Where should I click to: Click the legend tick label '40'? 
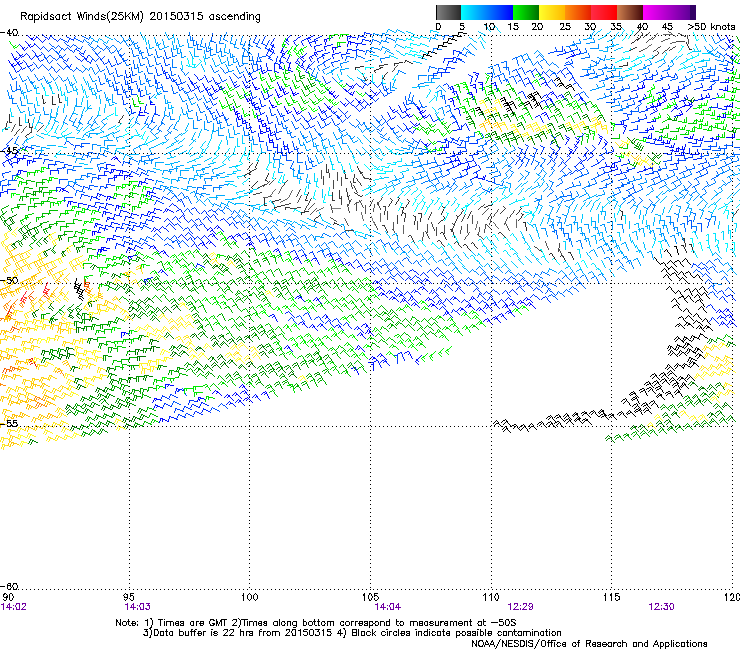coord(643,27)
